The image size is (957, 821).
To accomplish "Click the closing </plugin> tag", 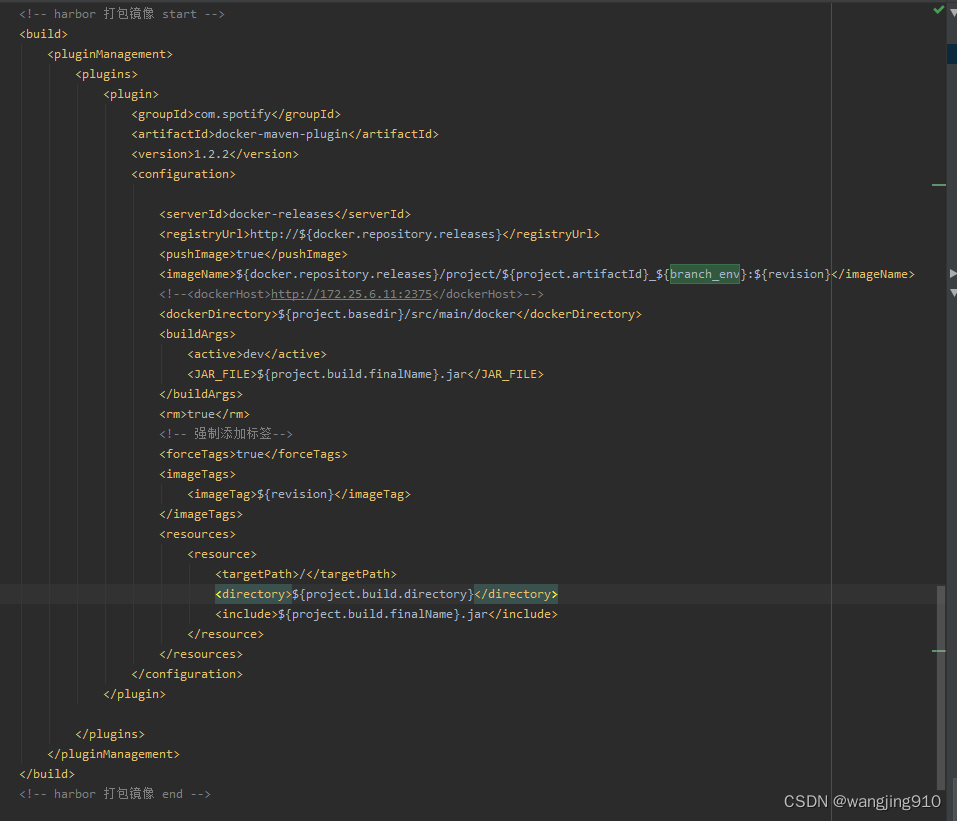I will click(x=134, y=694).
